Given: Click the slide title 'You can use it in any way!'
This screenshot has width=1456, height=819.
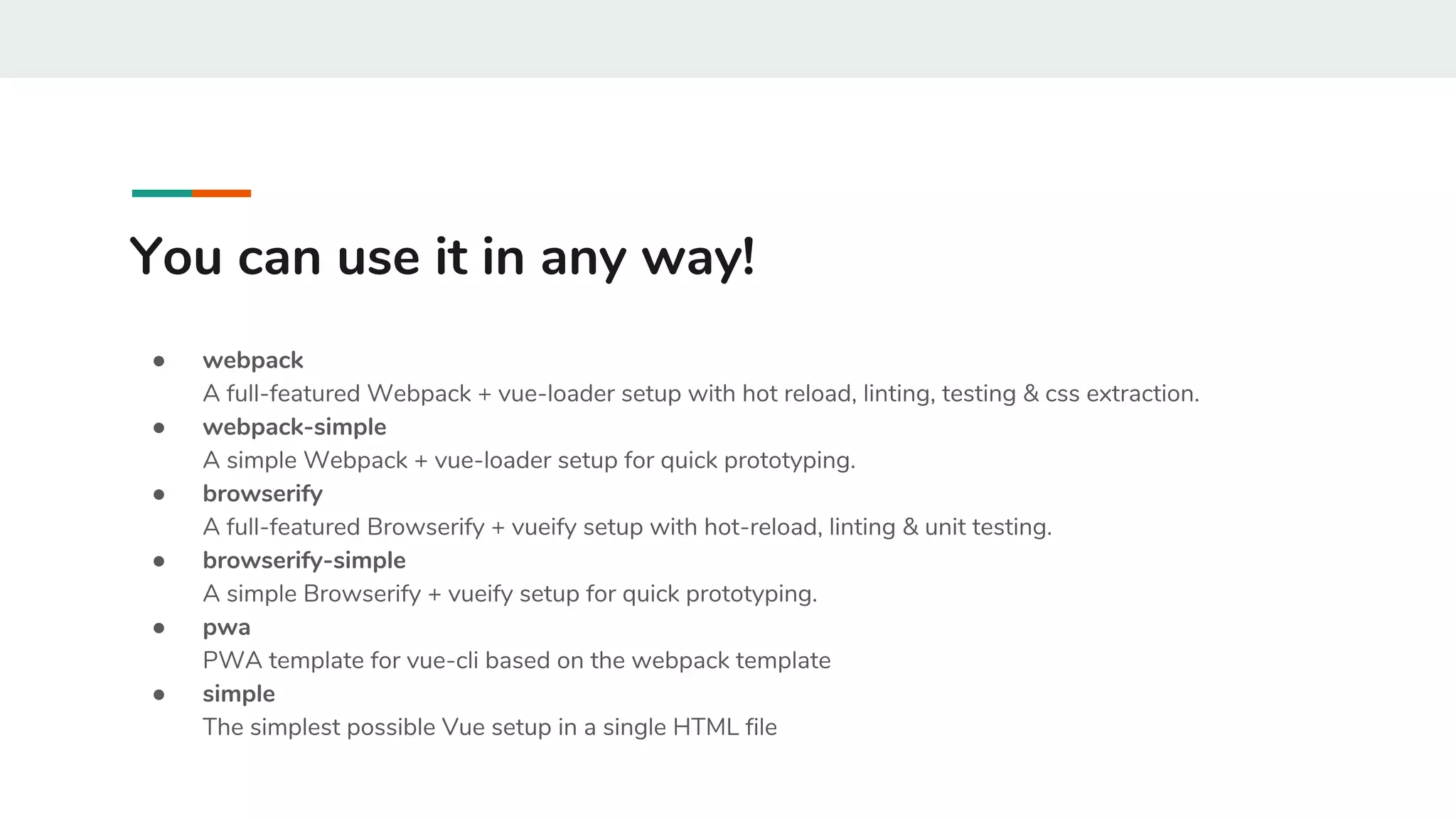Looking at the screenshot, I should tap(442, 257).
